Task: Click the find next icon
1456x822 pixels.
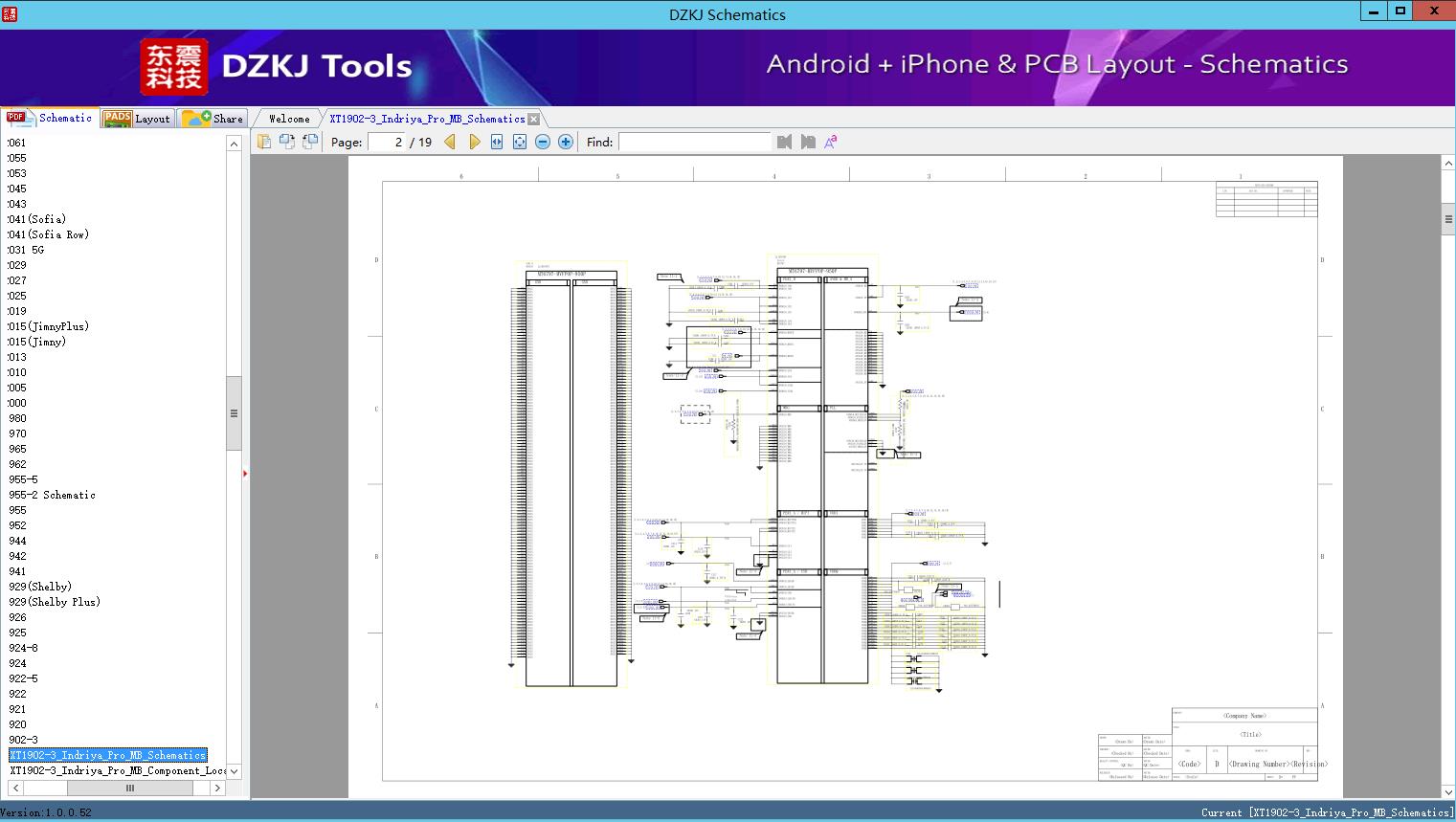Action: 808,142
